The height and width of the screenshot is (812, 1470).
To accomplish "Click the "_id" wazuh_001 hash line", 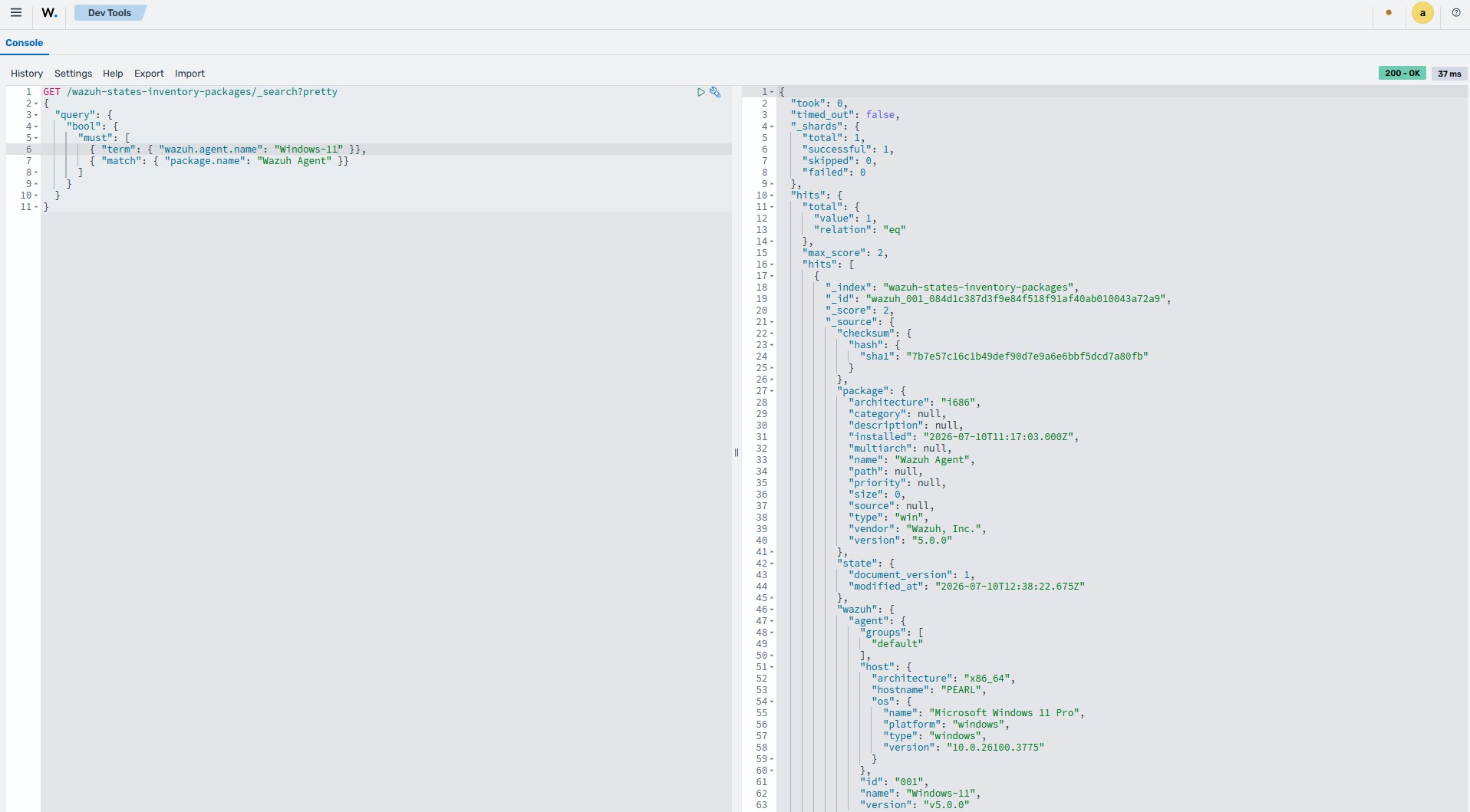I will (998, 299).
